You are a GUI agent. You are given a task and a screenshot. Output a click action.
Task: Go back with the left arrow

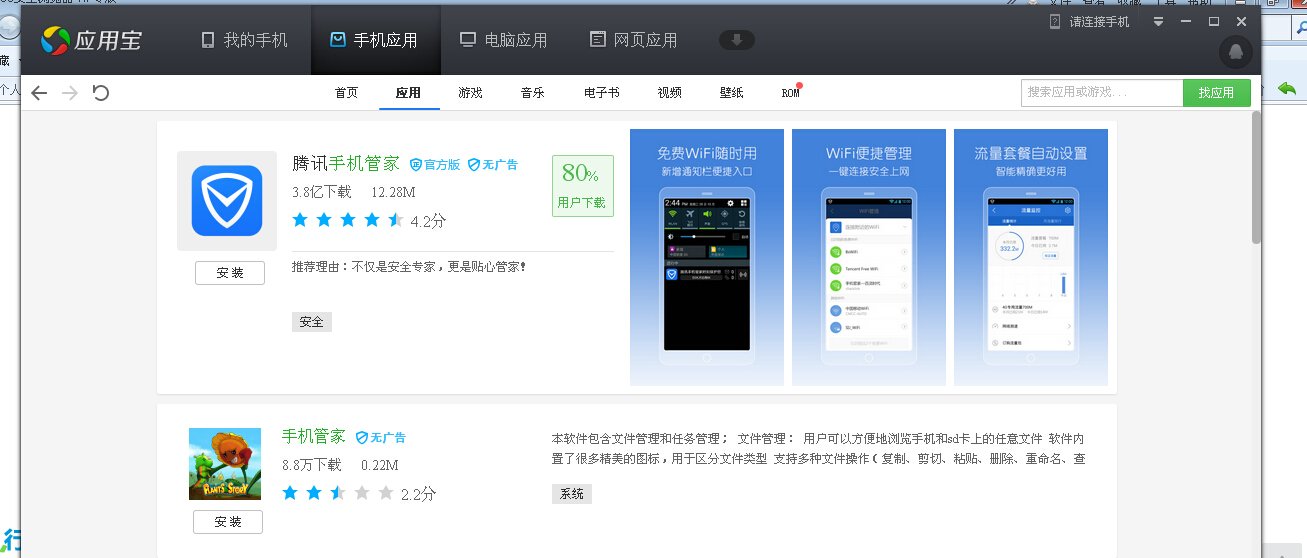point(39,93)
